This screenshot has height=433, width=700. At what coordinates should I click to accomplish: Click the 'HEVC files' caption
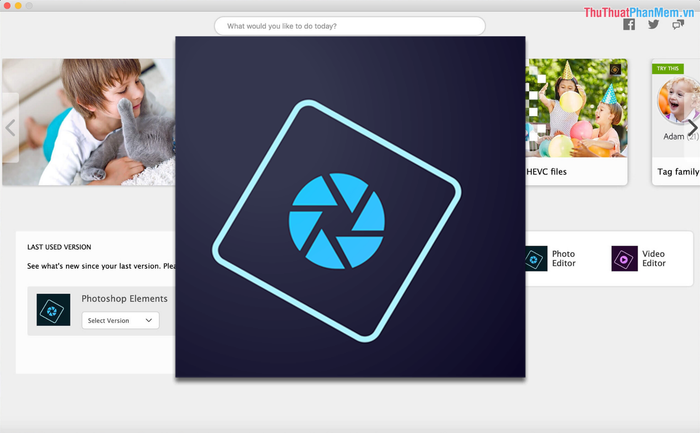[x=546, y=172]
